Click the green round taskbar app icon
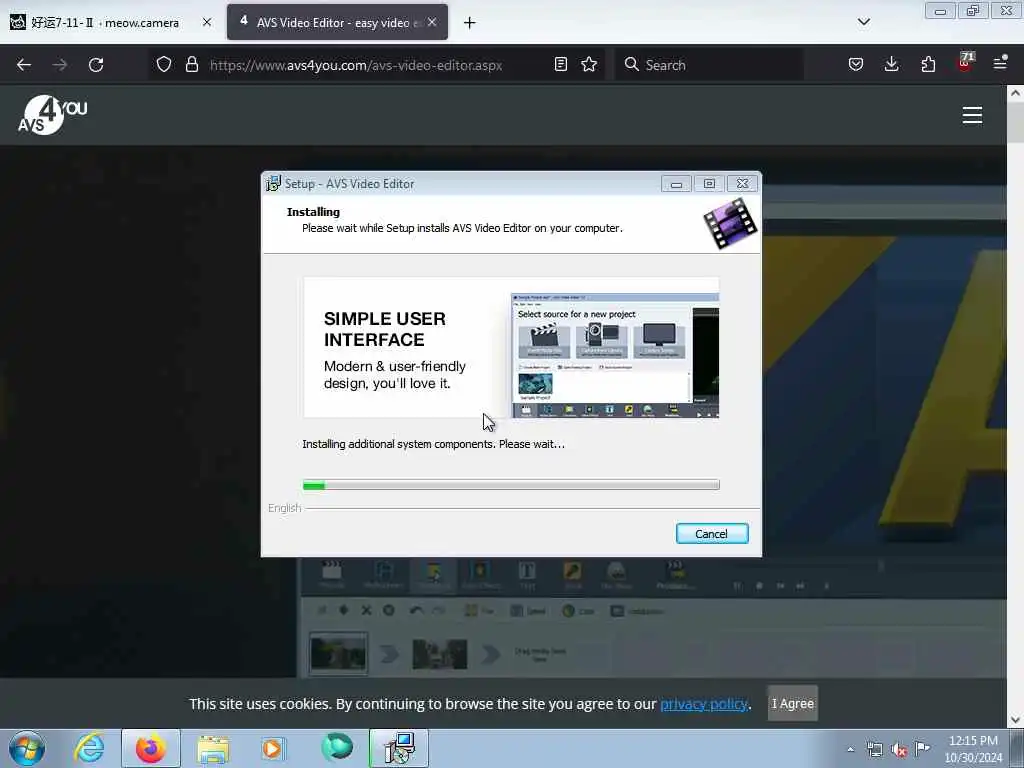The image size is (1024, 768). [337, 747]
